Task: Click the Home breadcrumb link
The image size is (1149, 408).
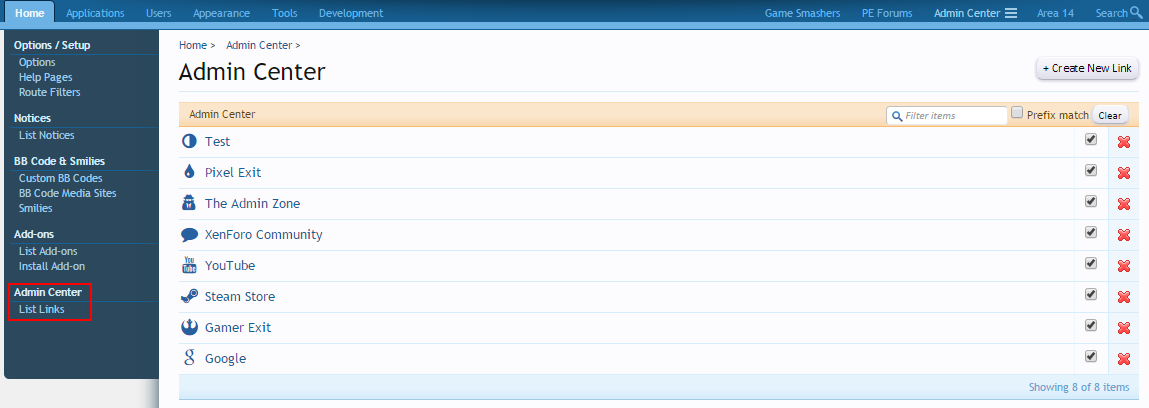Action: click(193, 45)
